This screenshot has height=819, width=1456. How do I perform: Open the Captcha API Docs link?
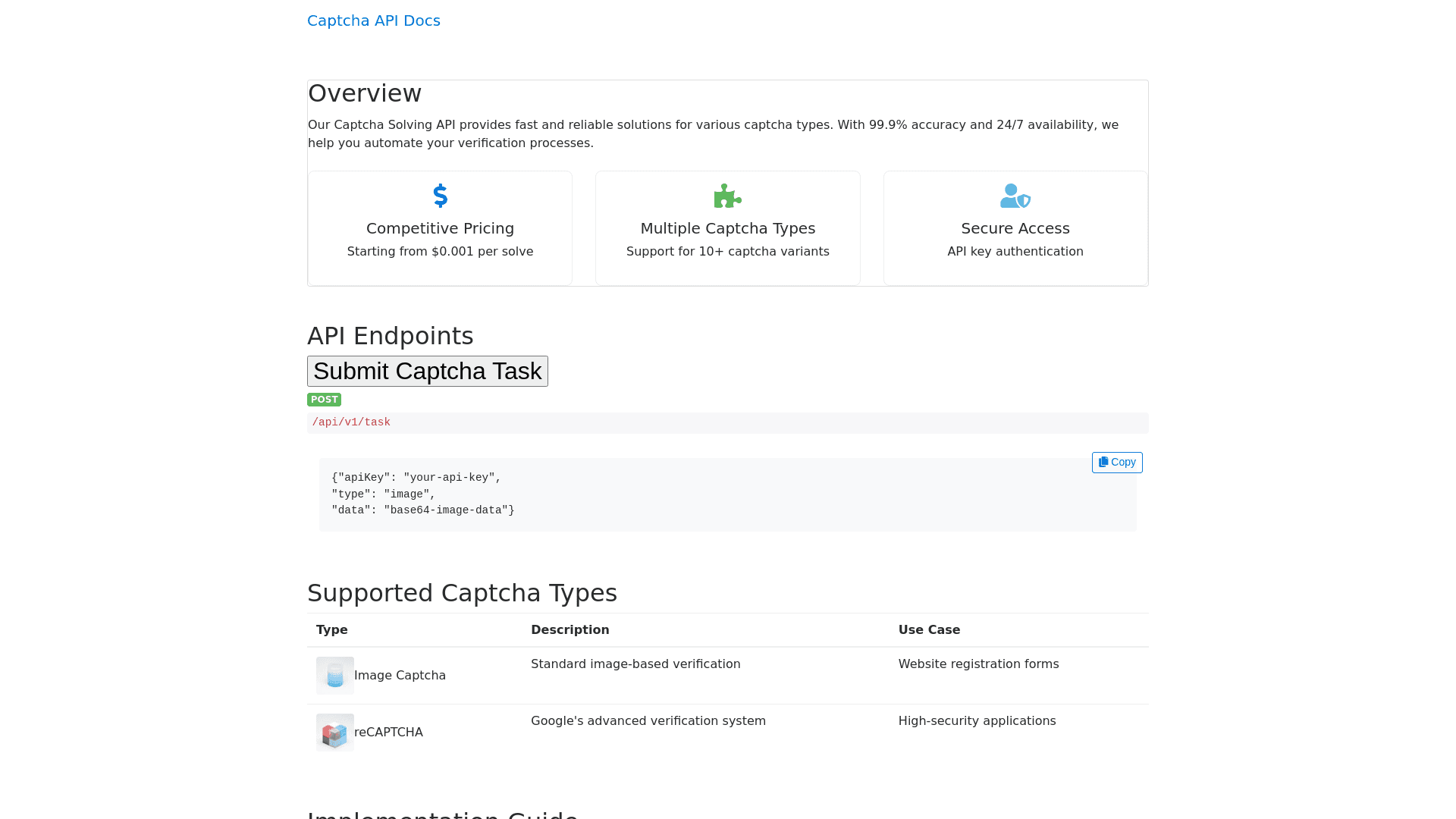pyautogui.click(x=373, y=20)
